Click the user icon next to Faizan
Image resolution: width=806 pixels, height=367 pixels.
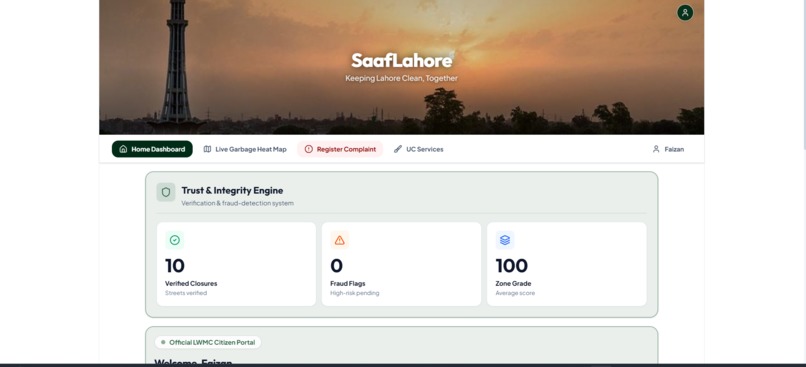coord(656,149)
